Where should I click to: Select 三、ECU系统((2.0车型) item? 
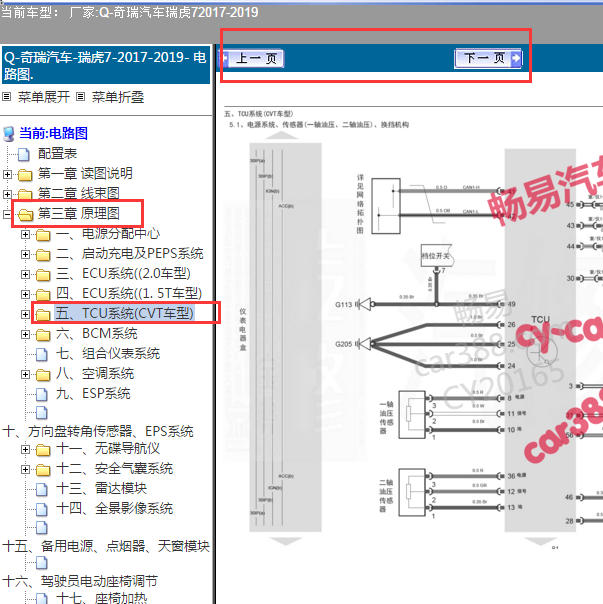click(x=123, y=273)
